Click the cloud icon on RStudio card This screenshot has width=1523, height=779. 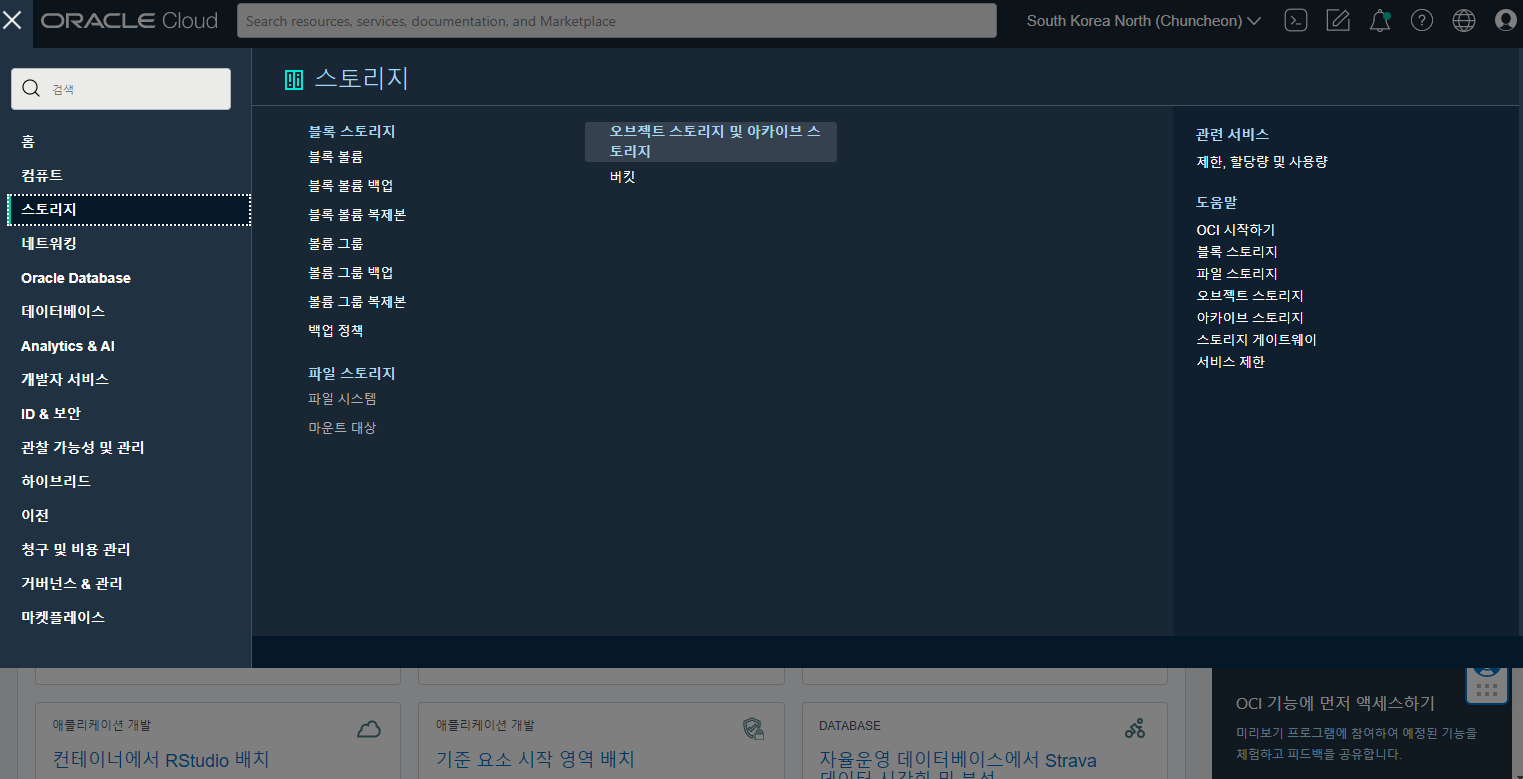[x=369, y=729]
